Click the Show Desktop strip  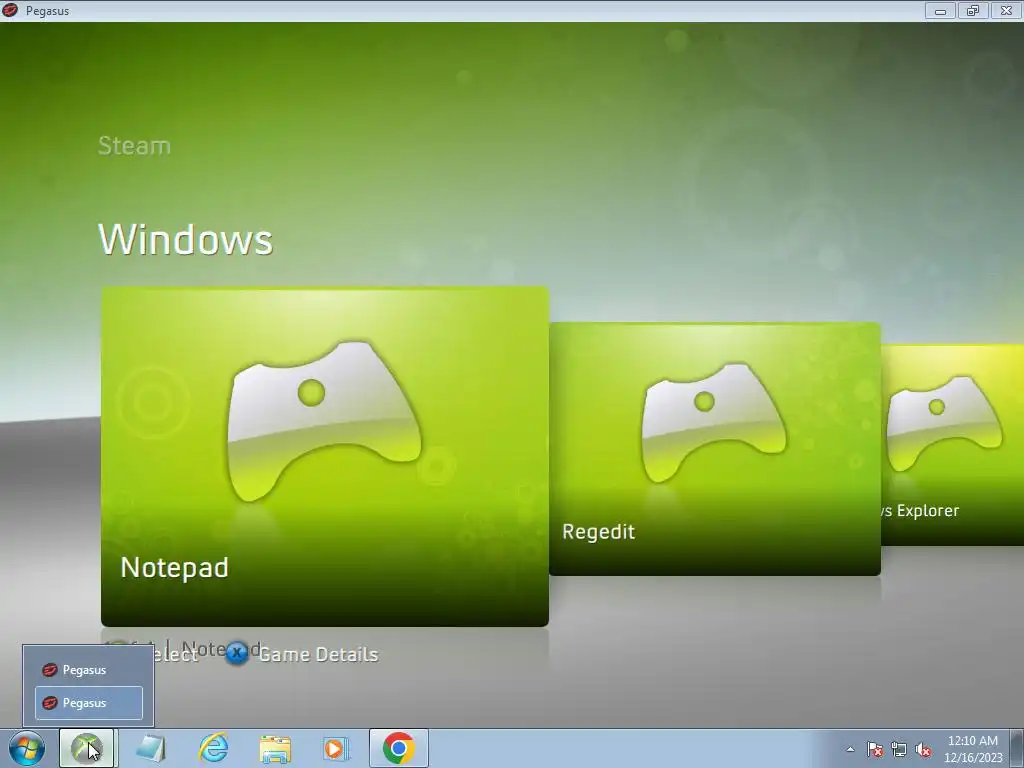[x=1017, y=748]
